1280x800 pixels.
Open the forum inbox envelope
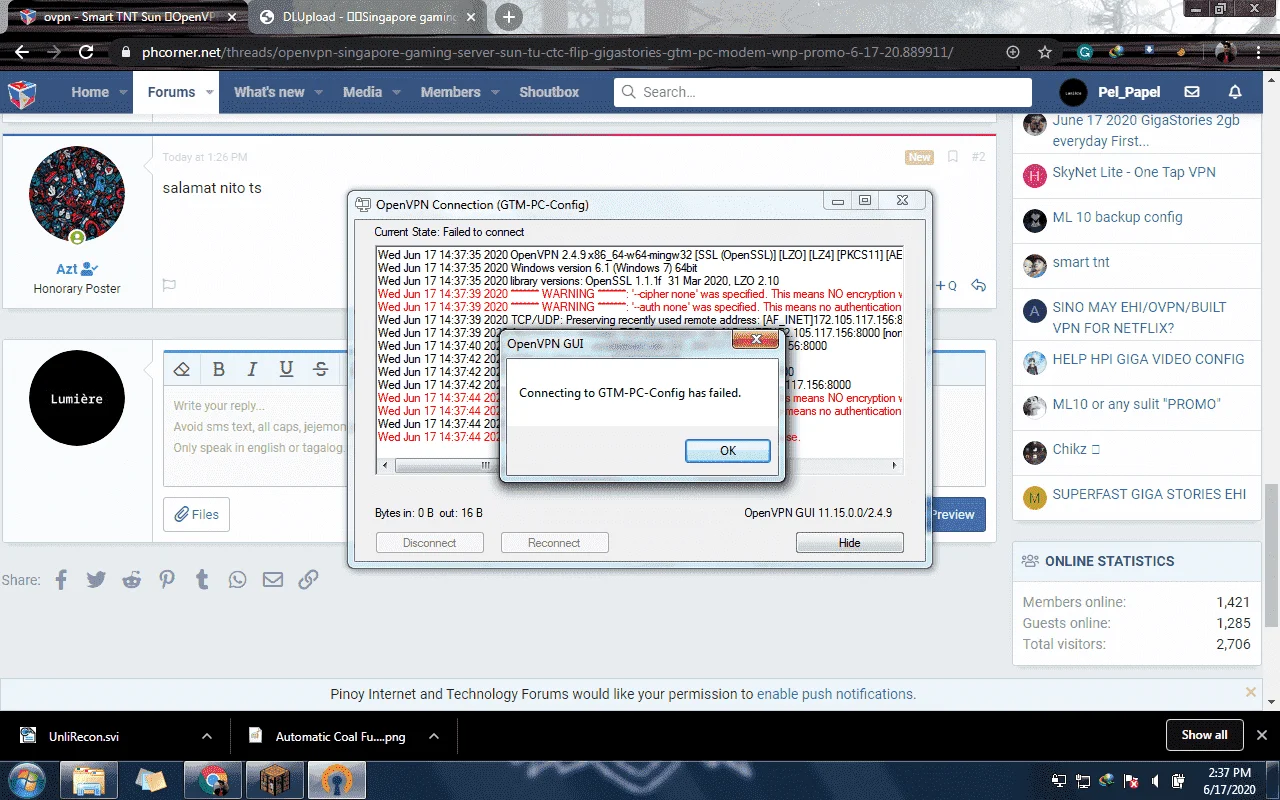[1192, 92]
